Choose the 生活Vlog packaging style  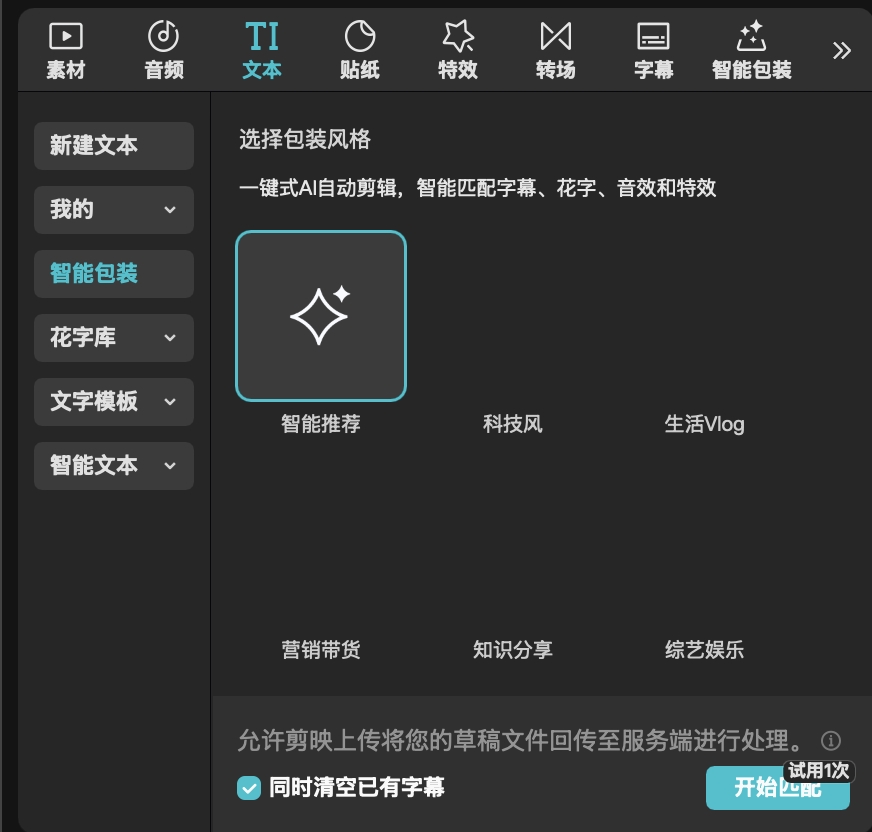704,424
